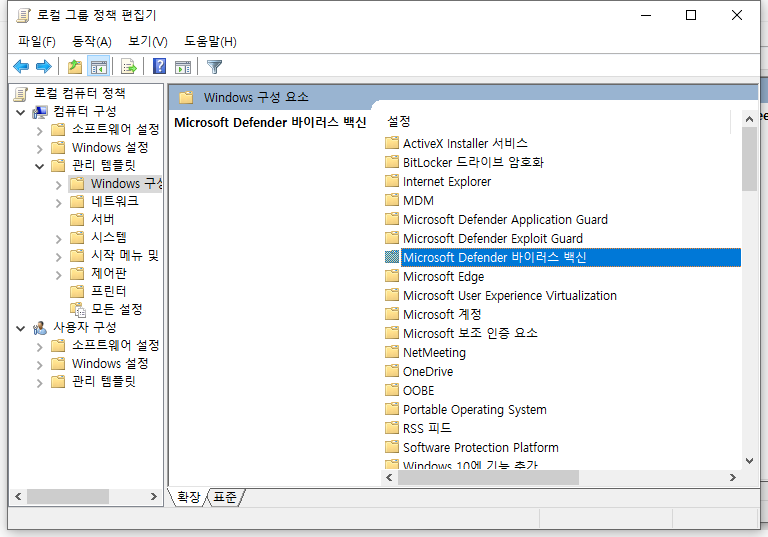Select Software Protection Platform entry
This screenshot has height=537, width=768.
(x=480, y=447)
